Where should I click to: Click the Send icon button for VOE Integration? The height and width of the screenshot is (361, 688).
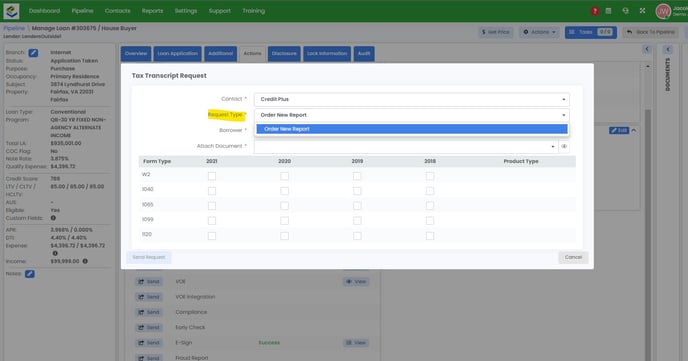tap(149, 297)
